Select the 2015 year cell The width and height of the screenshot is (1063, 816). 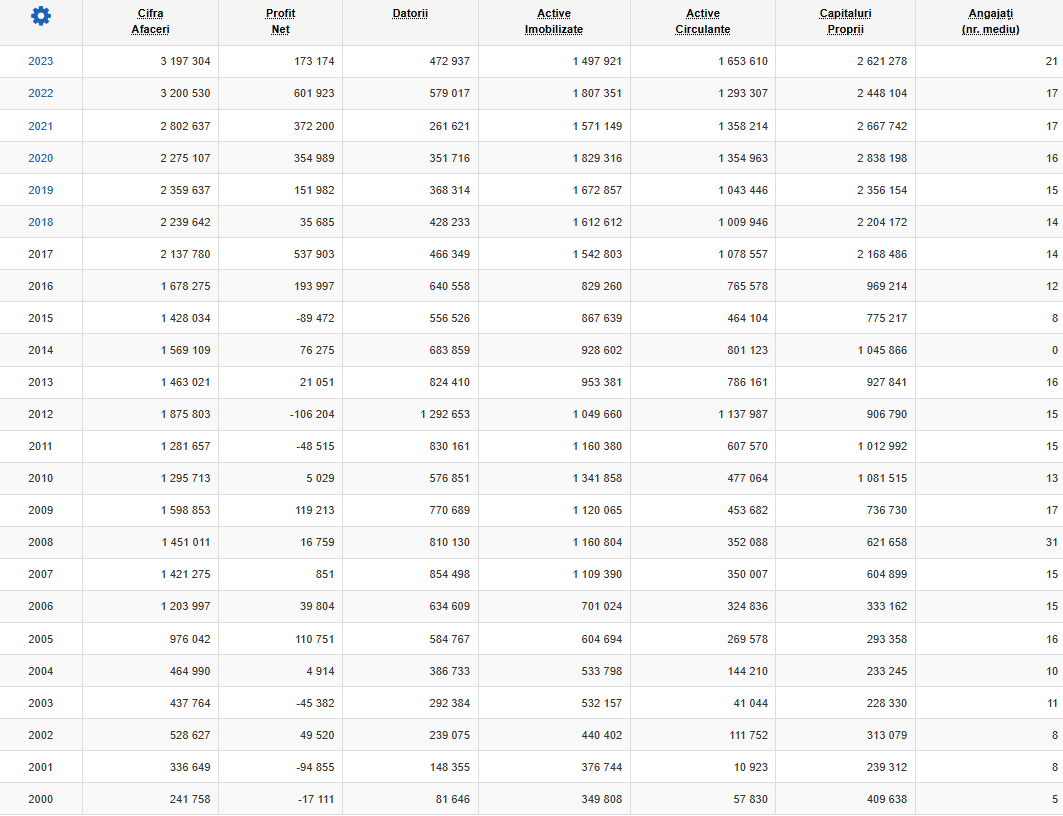pos(41,318)
